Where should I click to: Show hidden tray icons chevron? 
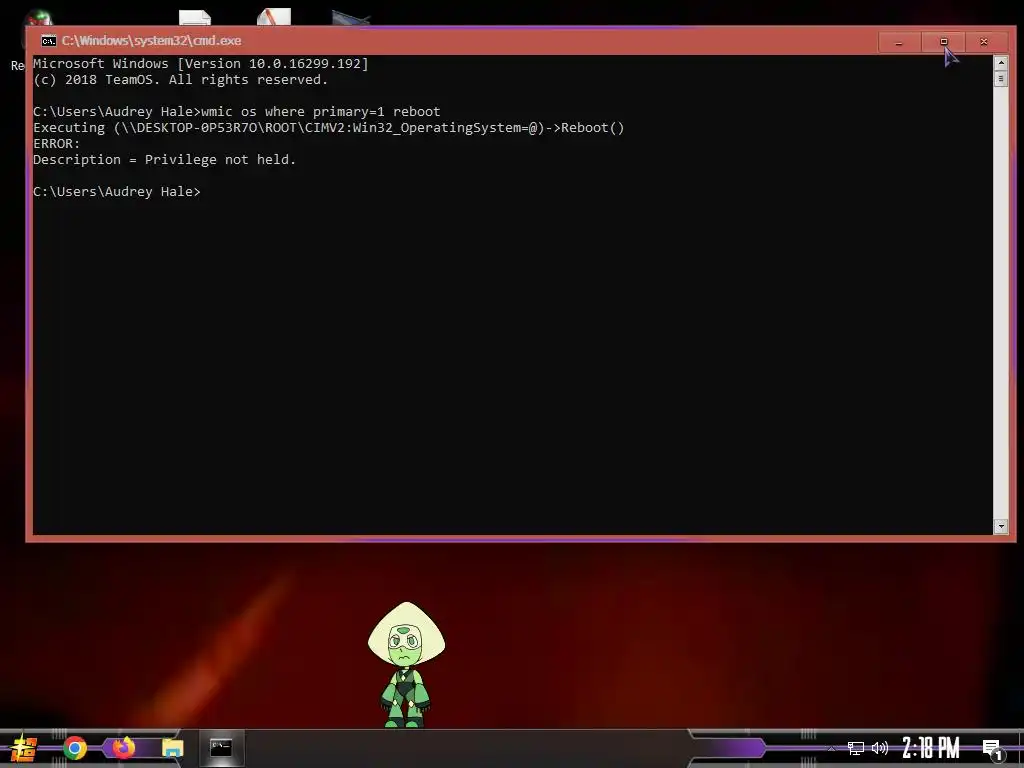tap(831, 749)
